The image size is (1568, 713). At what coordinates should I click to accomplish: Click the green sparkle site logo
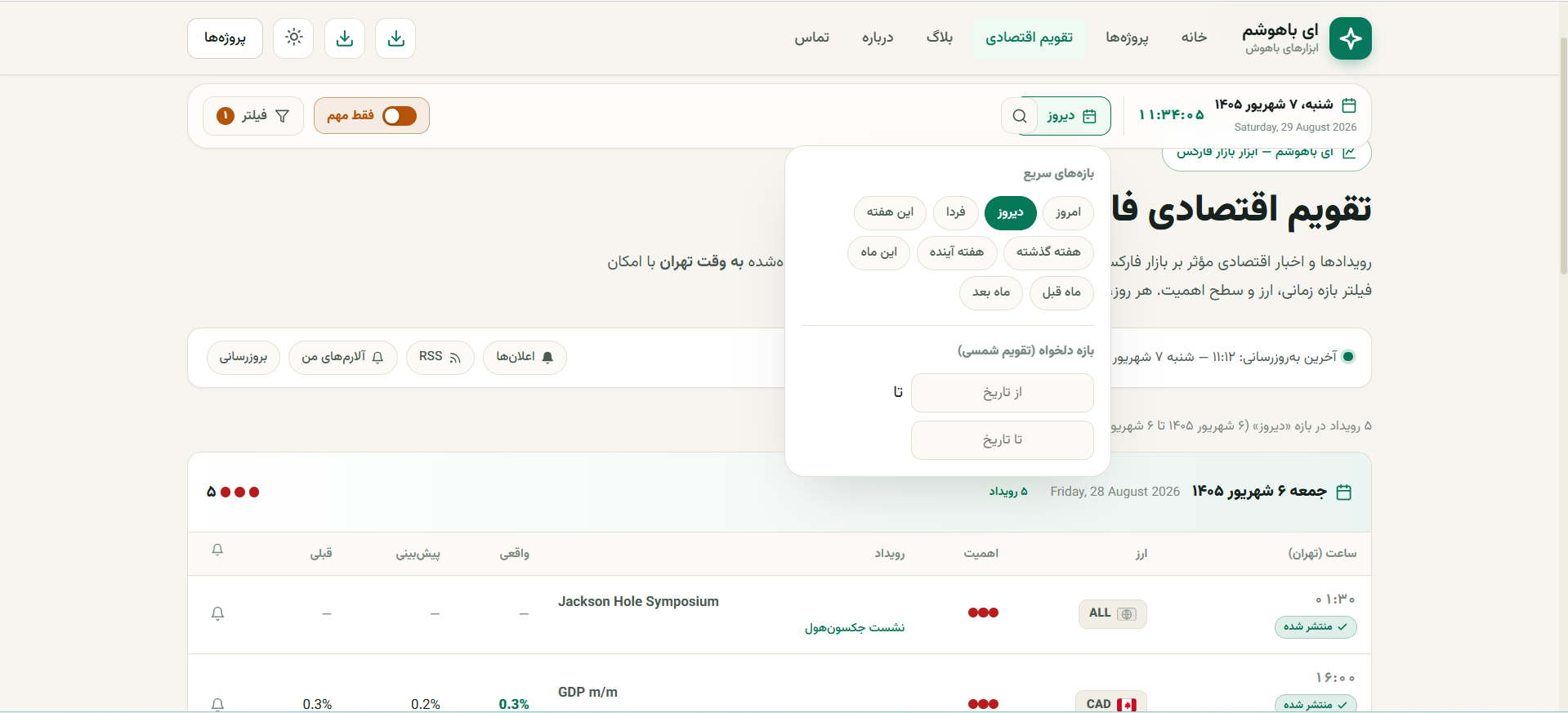point(1350,38)
